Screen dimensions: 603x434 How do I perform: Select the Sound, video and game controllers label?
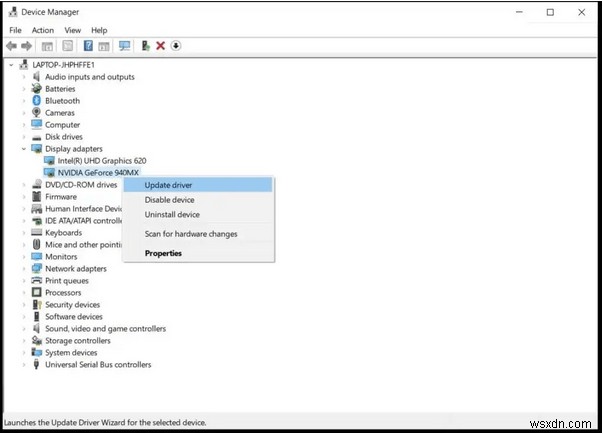pos(105,329)
